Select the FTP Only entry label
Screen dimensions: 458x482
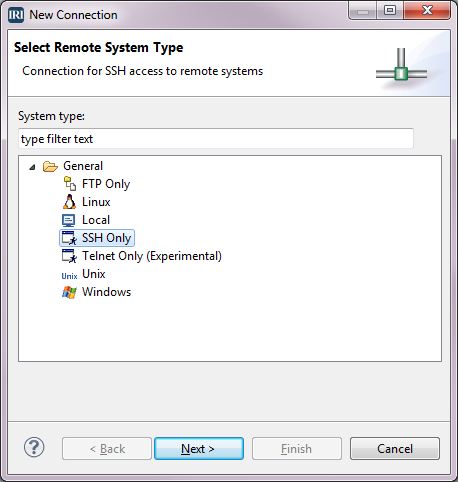click(106, 184)
